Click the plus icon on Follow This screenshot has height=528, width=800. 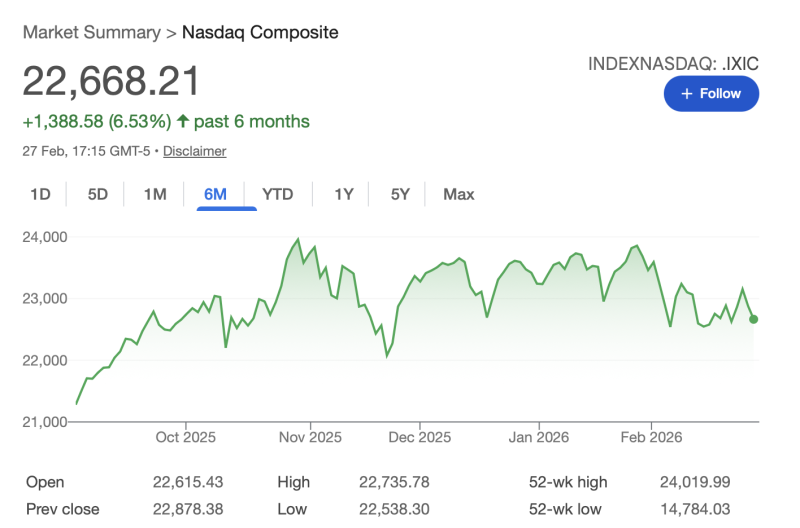[687, 93]
